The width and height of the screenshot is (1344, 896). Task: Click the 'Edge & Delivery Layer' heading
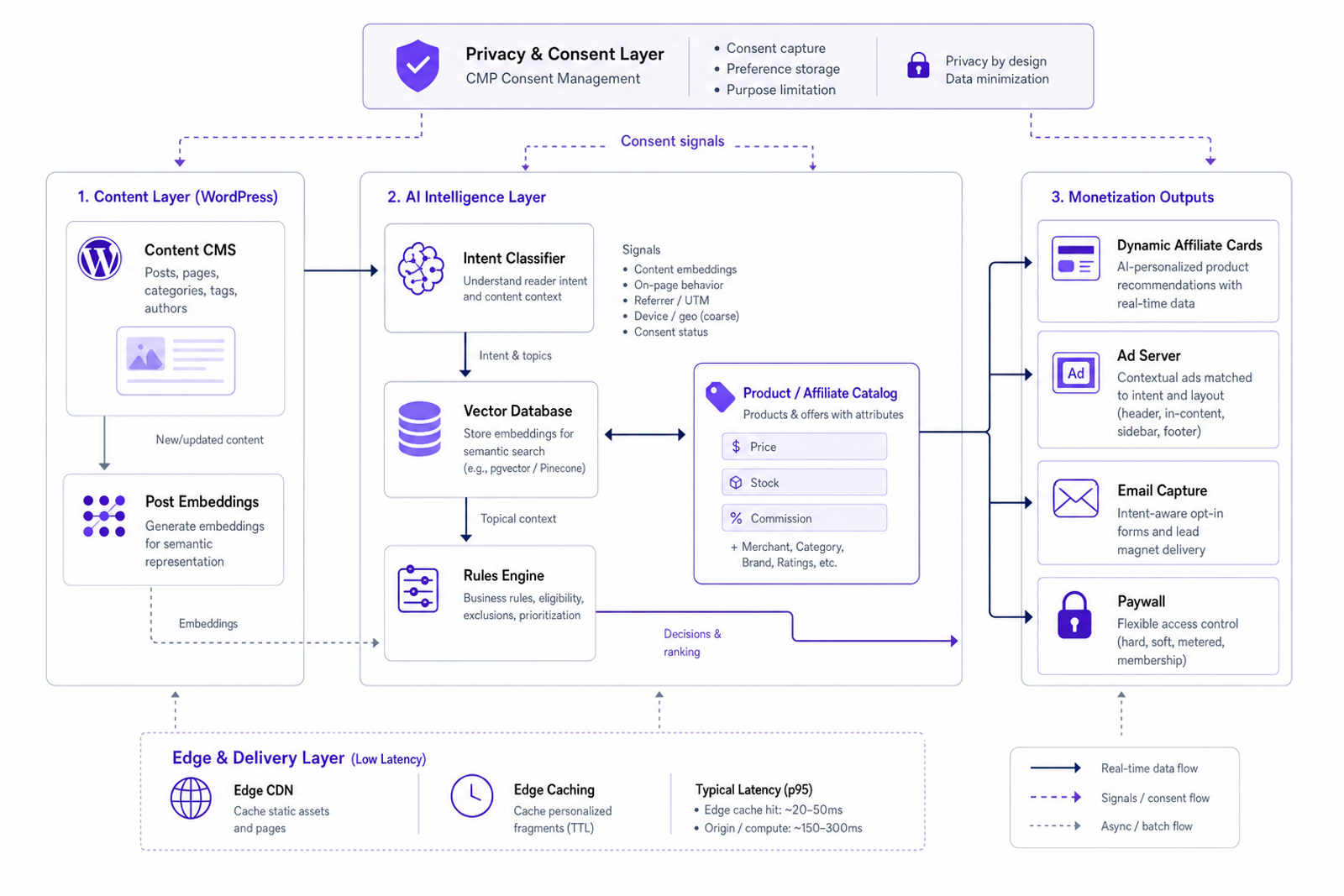[x=258, y=757]
